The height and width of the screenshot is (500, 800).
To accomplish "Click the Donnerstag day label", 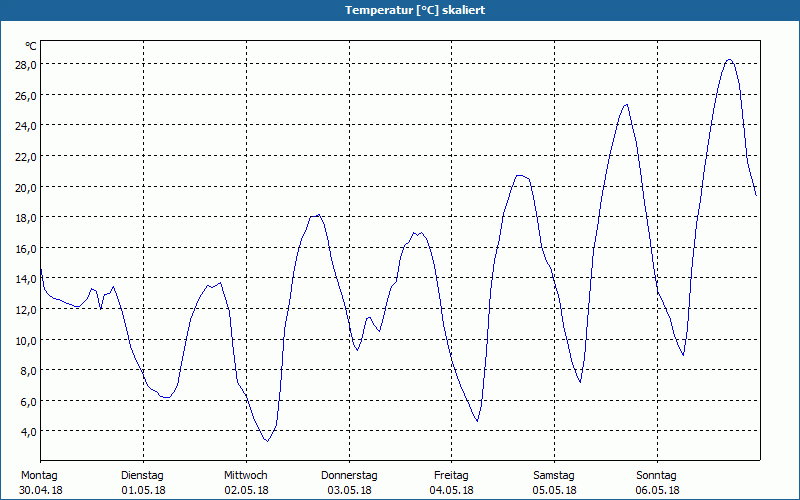I will tap(349, 476).
